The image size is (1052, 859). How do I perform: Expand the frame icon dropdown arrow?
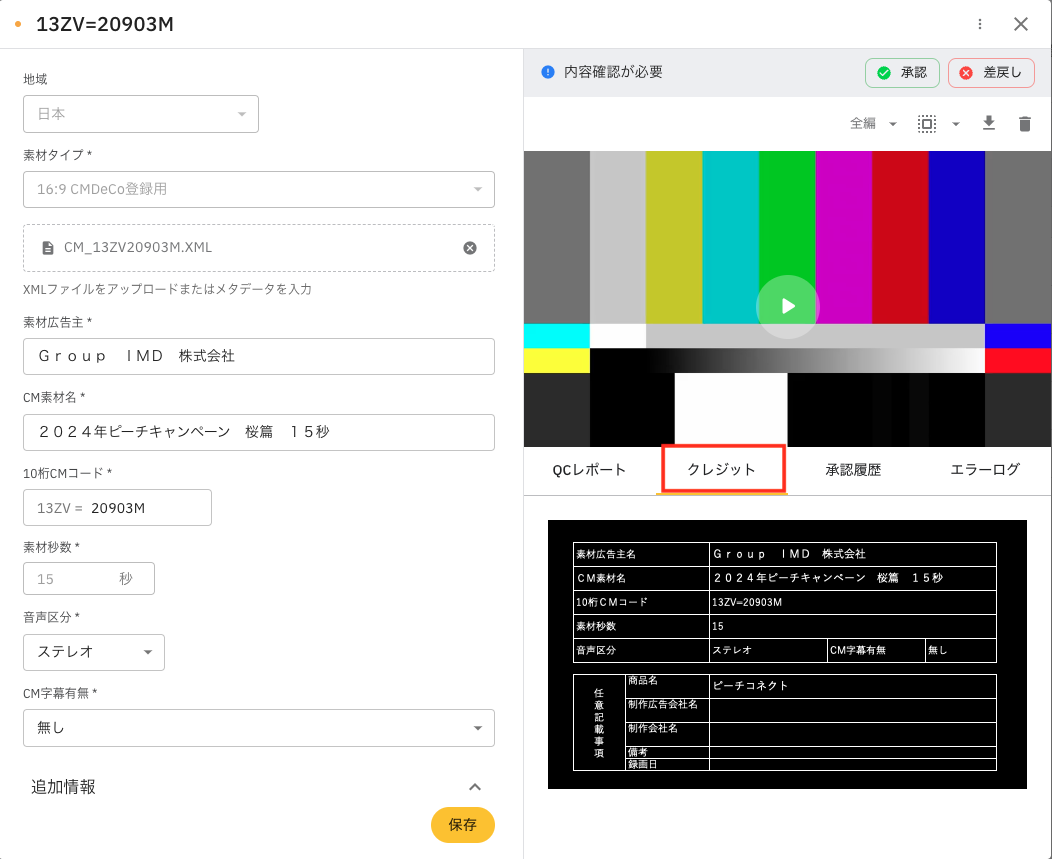(955, 124)
